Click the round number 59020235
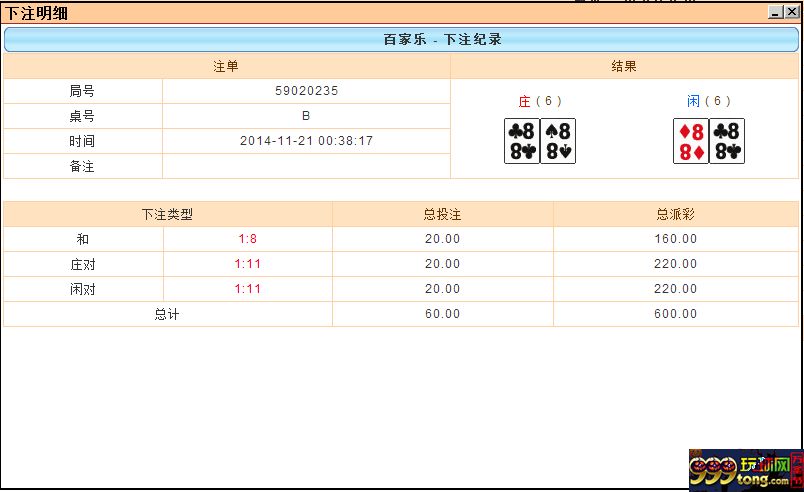 click(x=306, y=91)
